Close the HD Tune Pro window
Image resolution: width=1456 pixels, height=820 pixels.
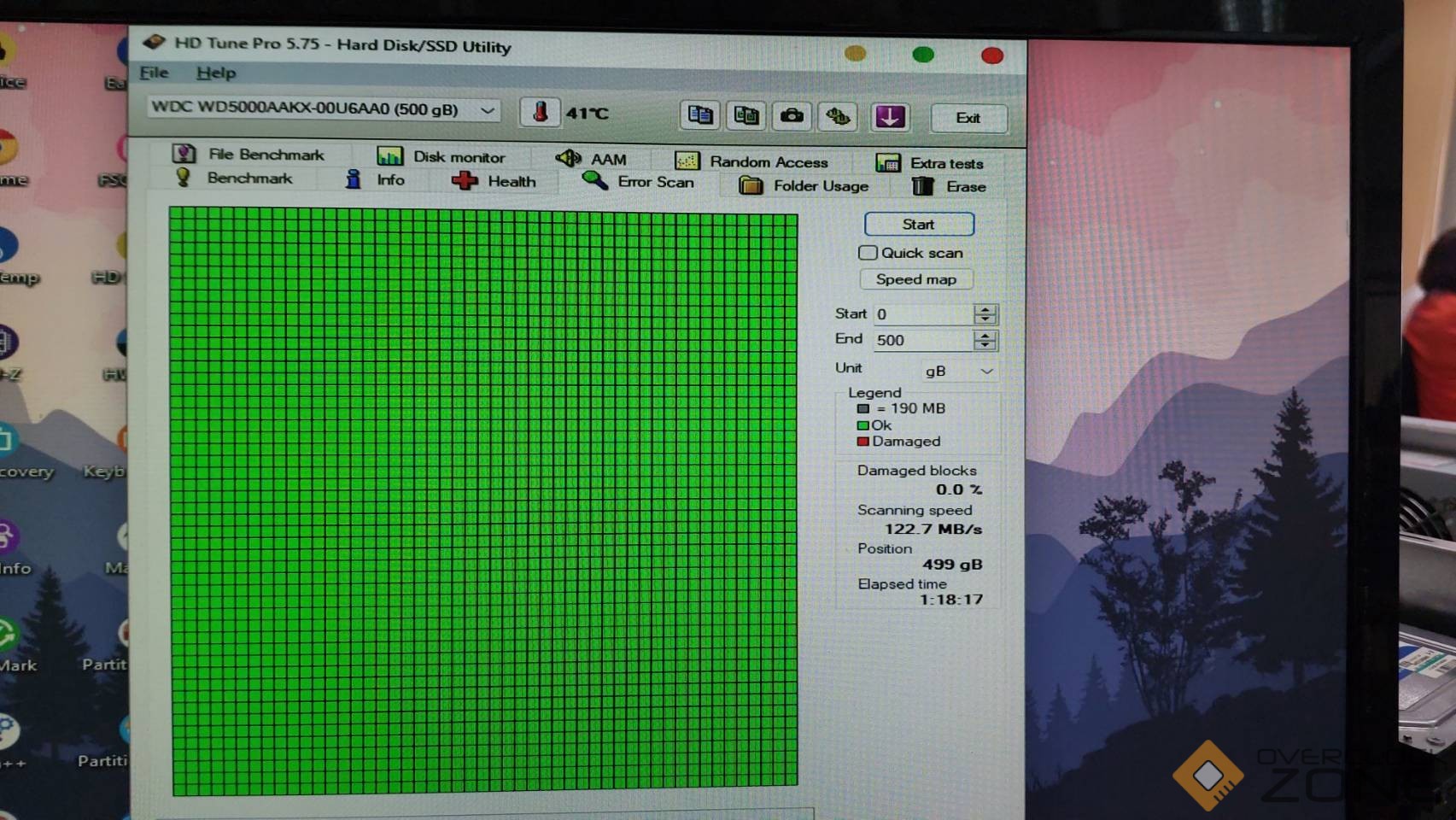(992, 56)
